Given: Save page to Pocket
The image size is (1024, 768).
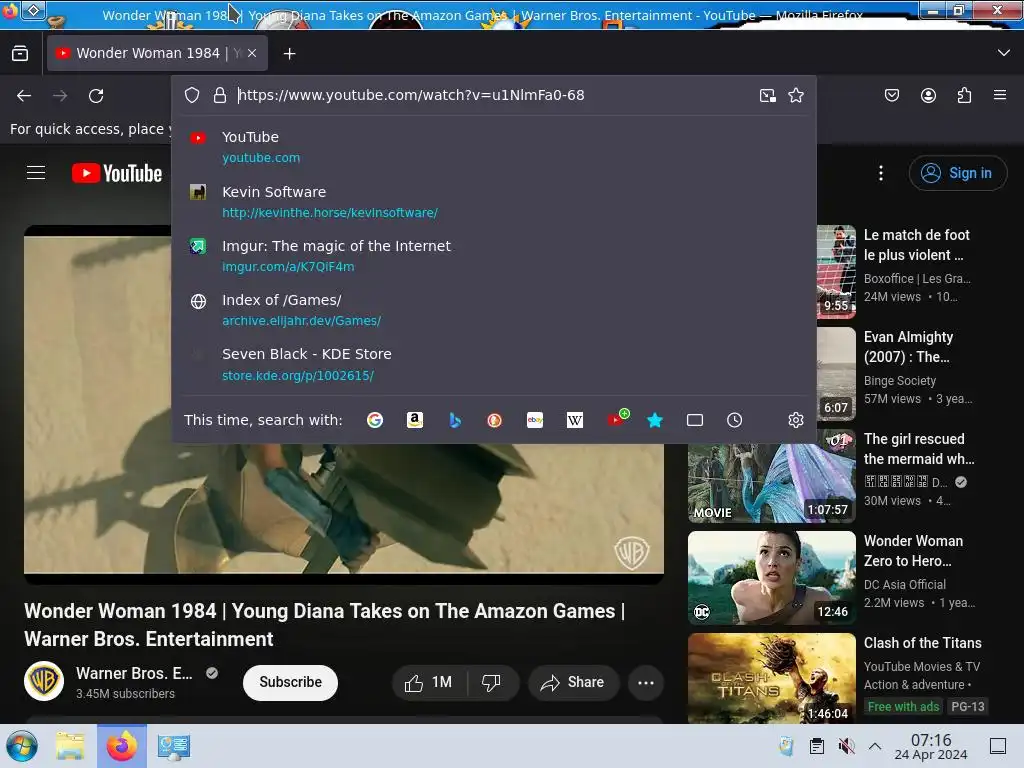Looking at the screenshot, I should click(x=891, y=95).
